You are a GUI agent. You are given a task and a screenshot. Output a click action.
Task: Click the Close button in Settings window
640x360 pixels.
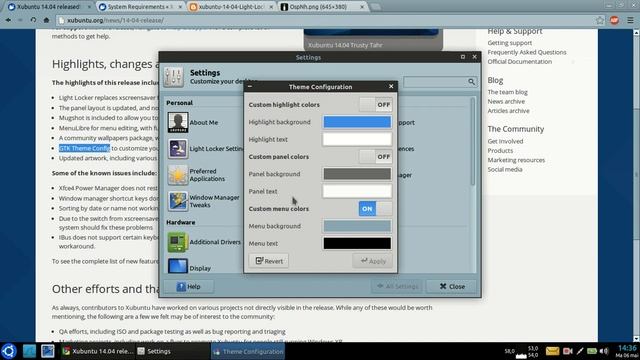click(451, 287)
